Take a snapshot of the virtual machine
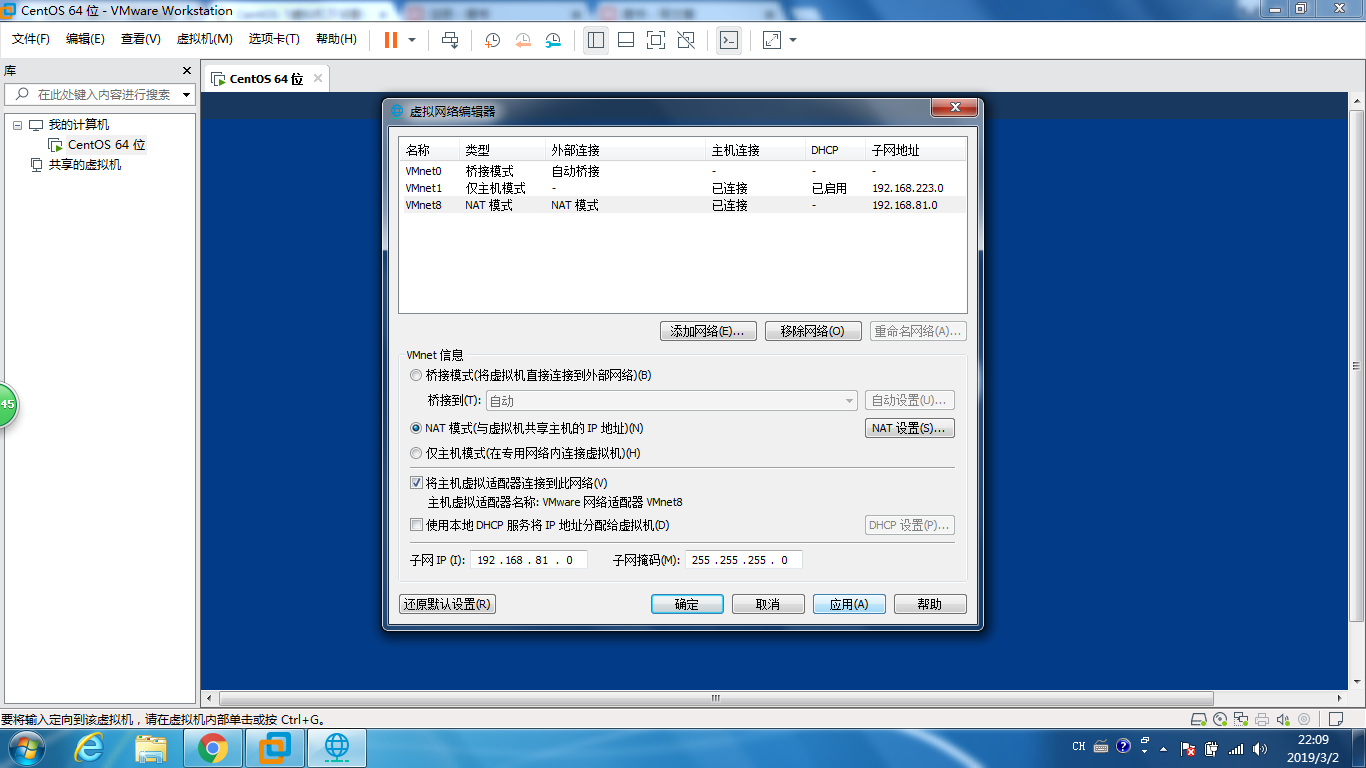1366x768 pixels. [491, 40]
